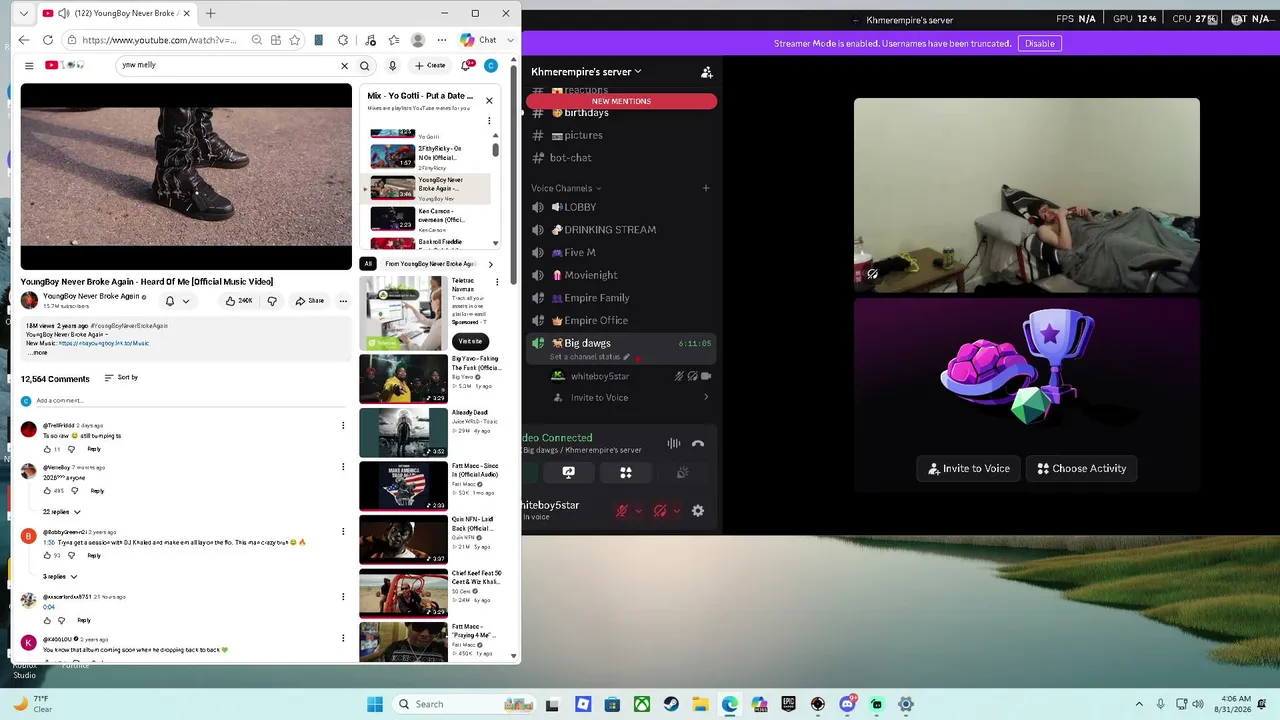Image resolution: width=1280 pixels, height=720 pixels.
Task: Like the @RobbyGreenv2 comment
Action: coord(47,556)
